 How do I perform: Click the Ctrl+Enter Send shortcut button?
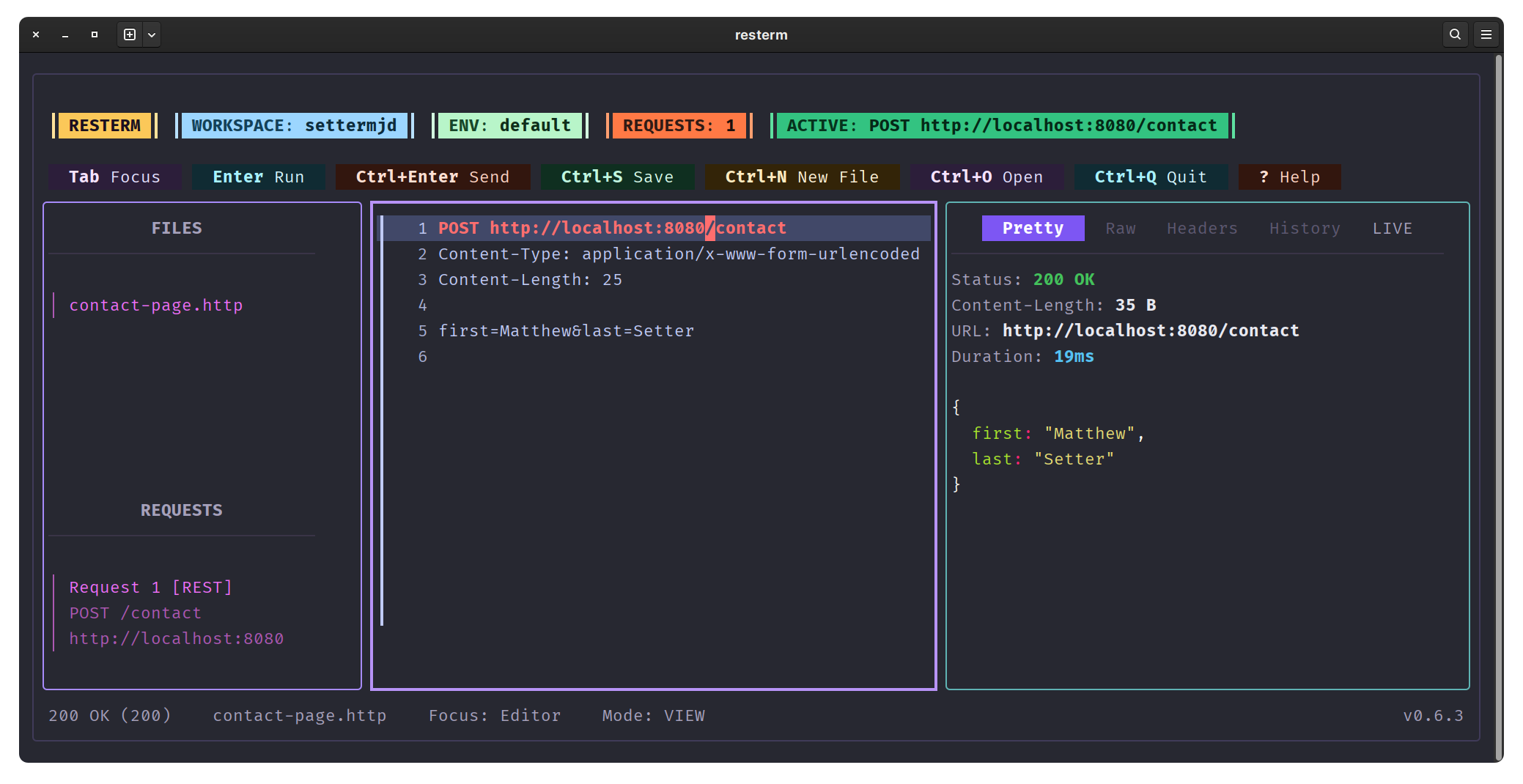click(432, 177)
